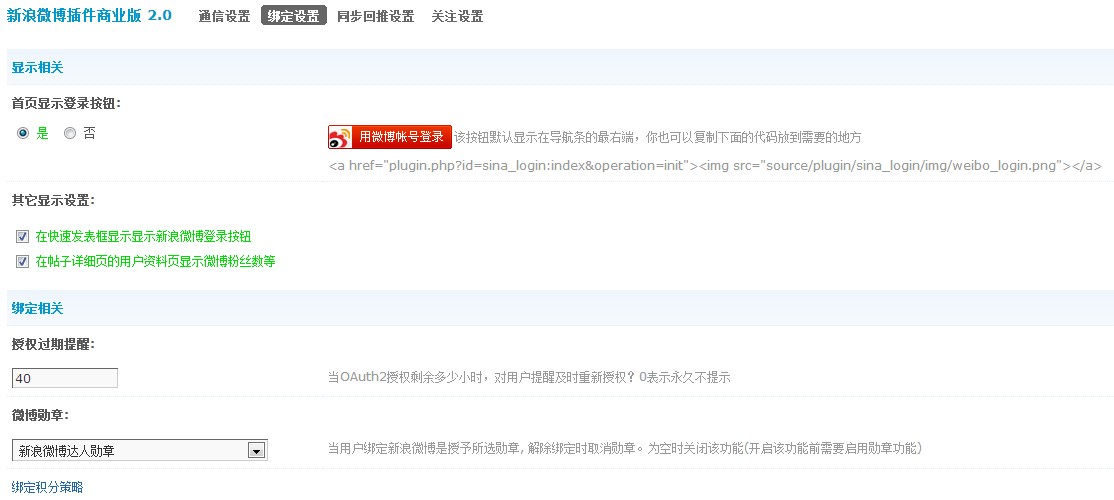Screen dimensions: 1114x500
Task: Open the 关注设置 tab
Action: pyautogui.click(x=458, y=16)
